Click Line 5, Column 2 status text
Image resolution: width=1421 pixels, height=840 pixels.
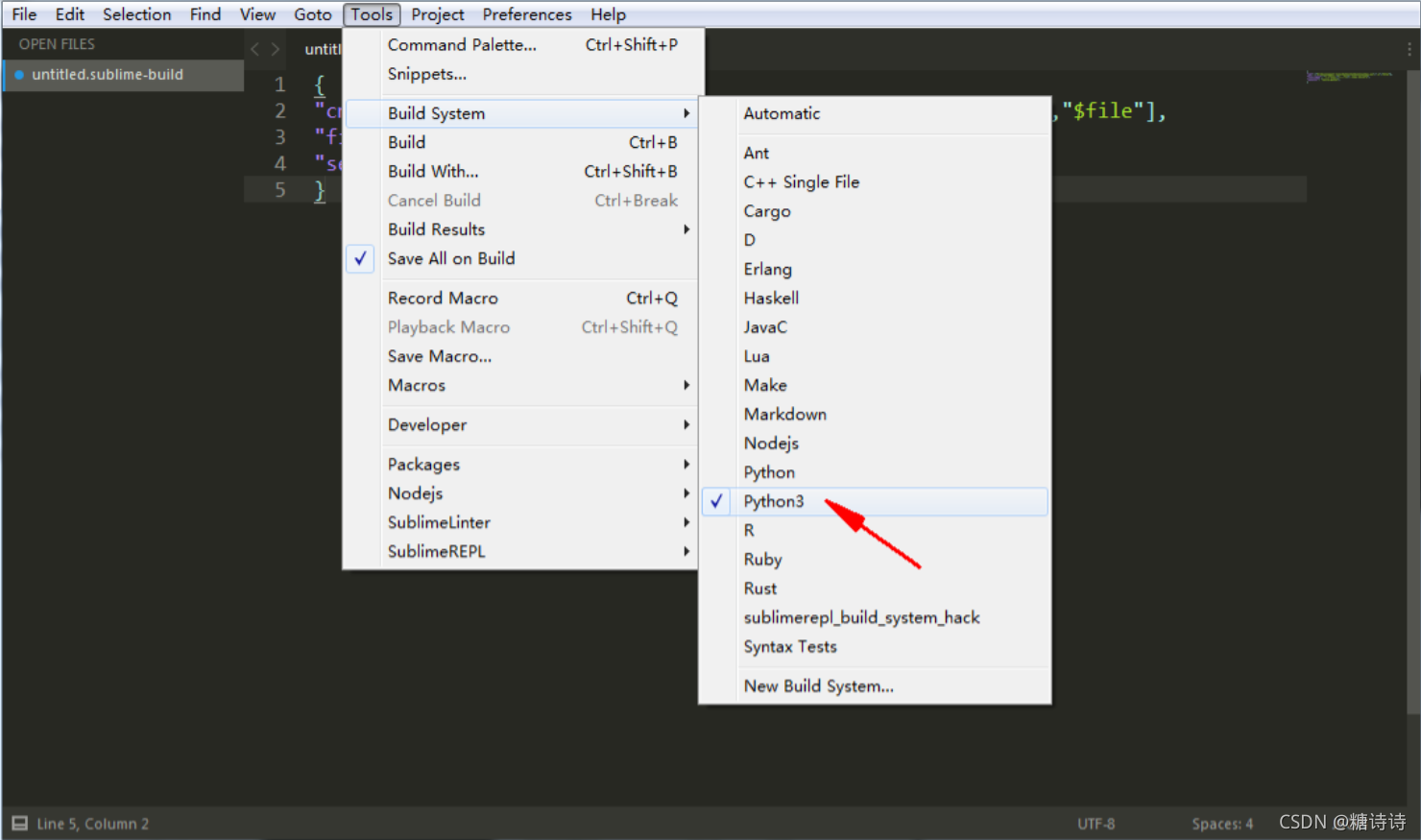pos(93,823)
